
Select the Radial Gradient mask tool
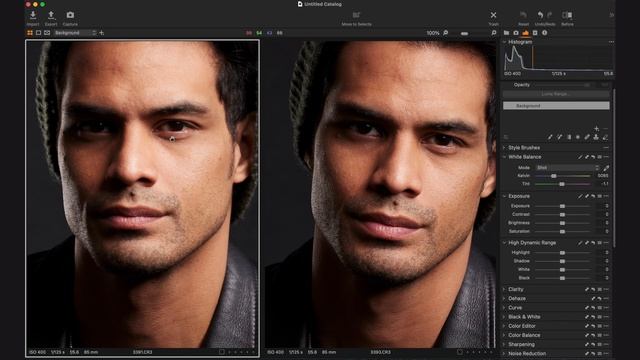(578, 137)
